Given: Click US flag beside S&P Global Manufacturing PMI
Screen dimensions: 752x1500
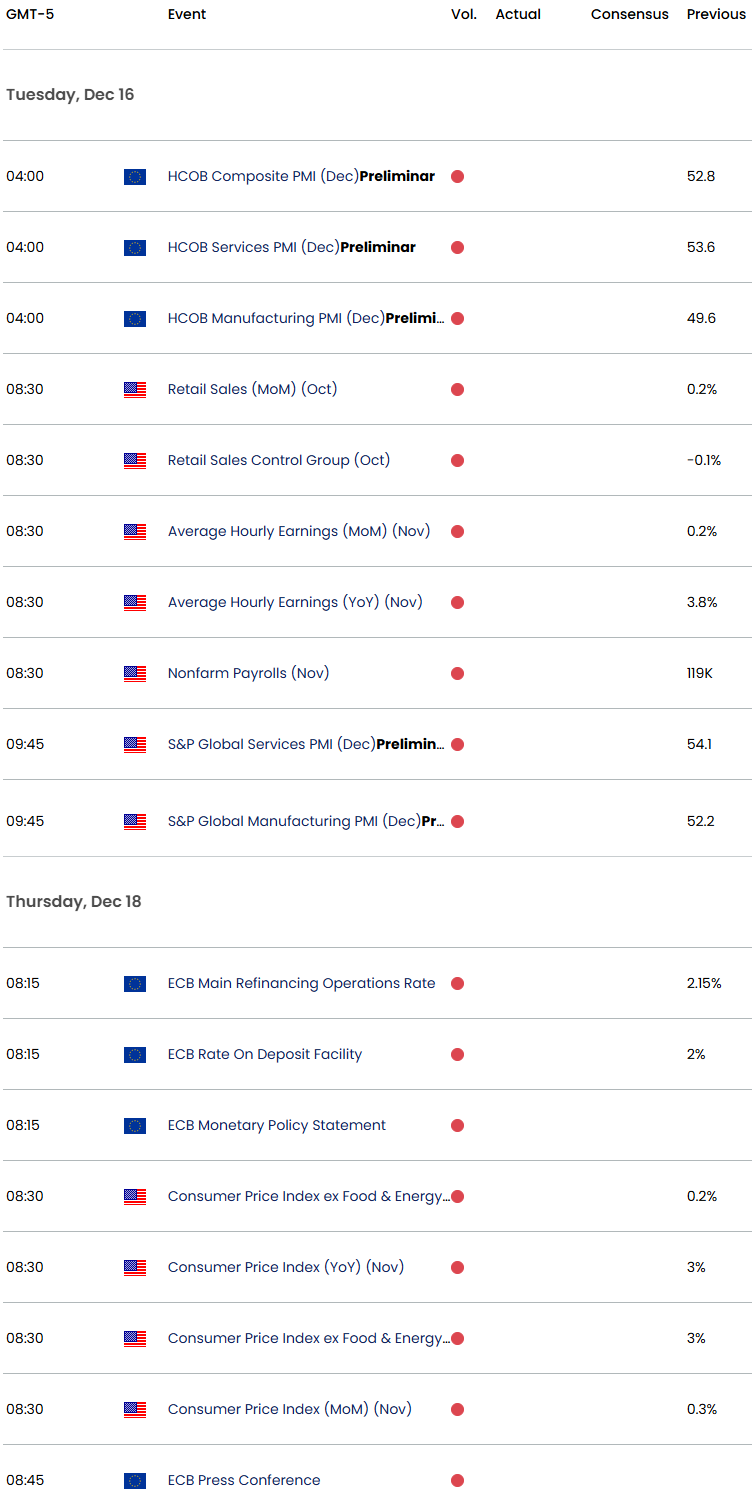Looking at the screenshot, I should coord(135,822).
